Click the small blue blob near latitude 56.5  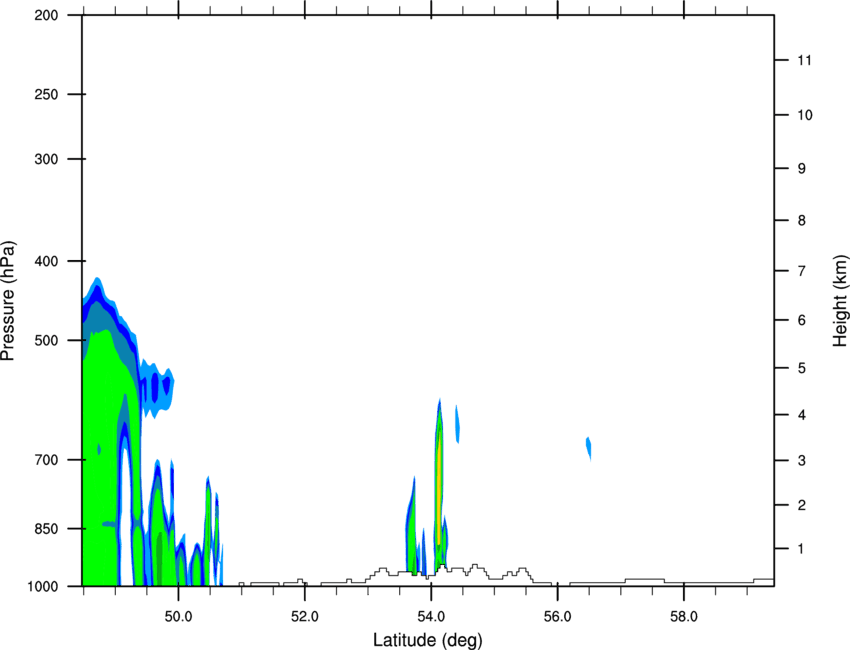[589, 448]
